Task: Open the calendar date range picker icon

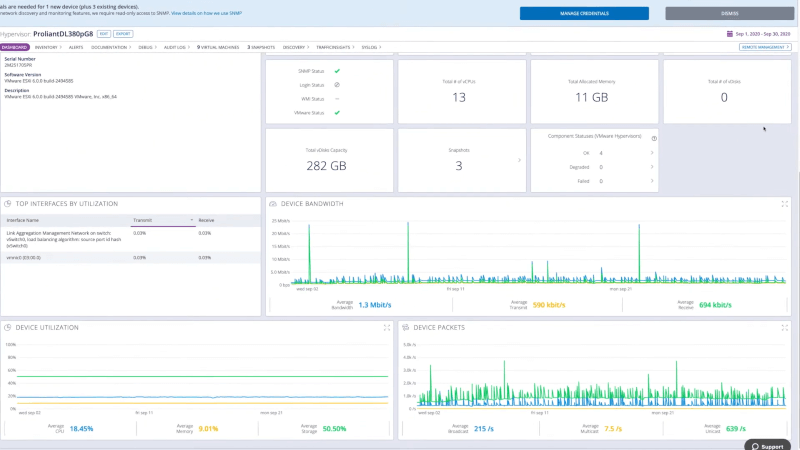Action: (x=730, y=34)
